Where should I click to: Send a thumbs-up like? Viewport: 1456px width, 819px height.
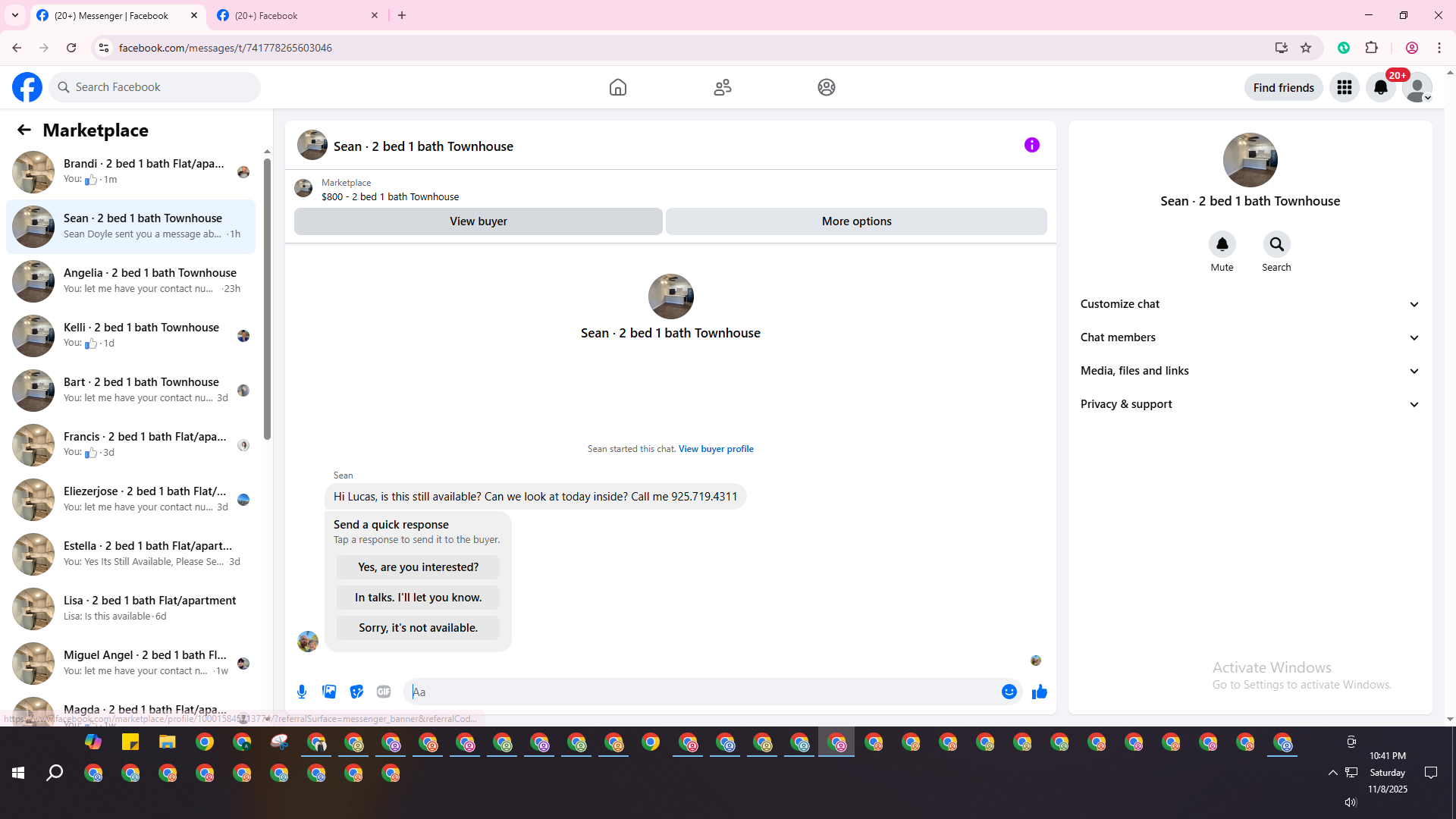click(1039, 692)
